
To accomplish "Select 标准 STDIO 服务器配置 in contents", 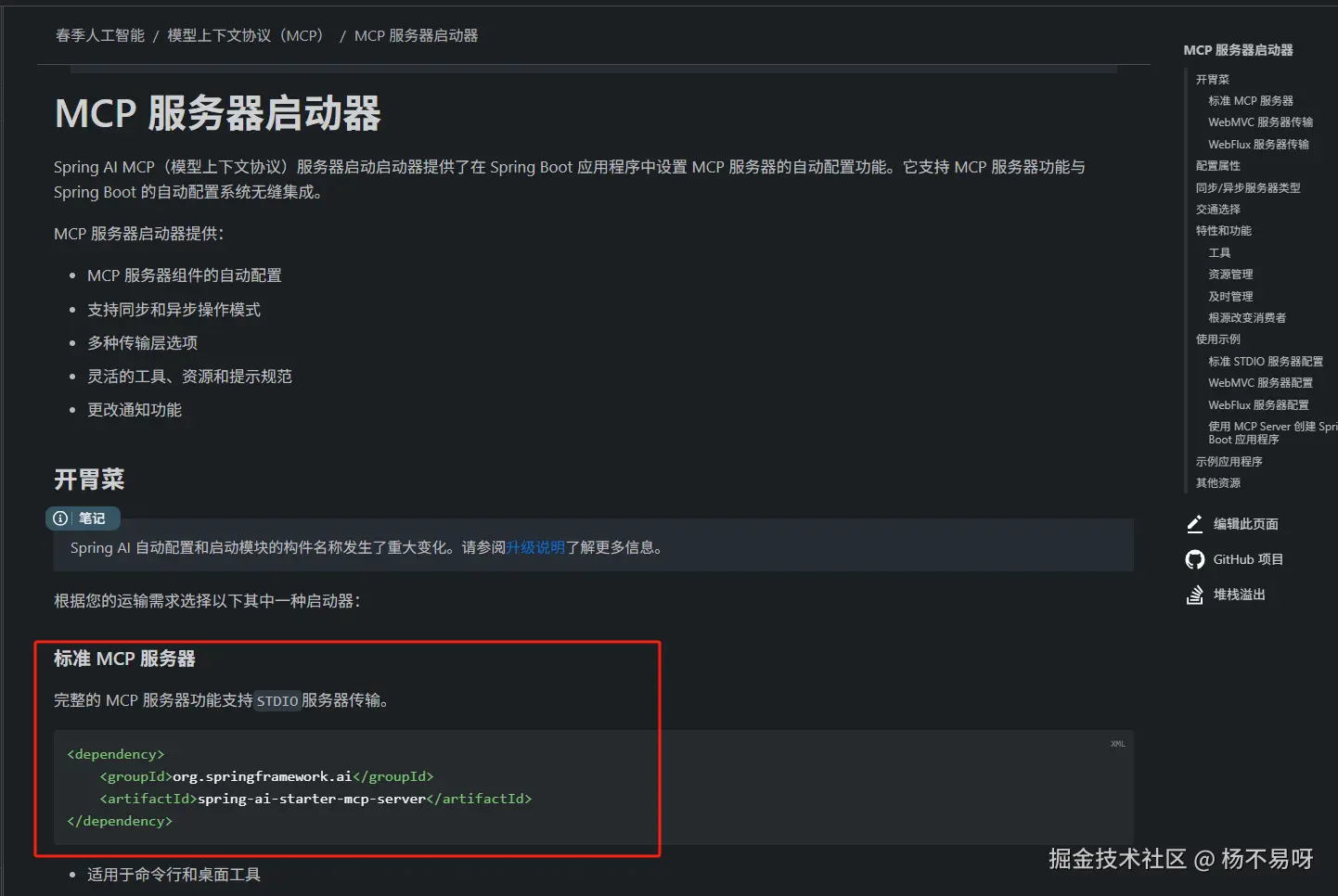I will point(1266,362).
